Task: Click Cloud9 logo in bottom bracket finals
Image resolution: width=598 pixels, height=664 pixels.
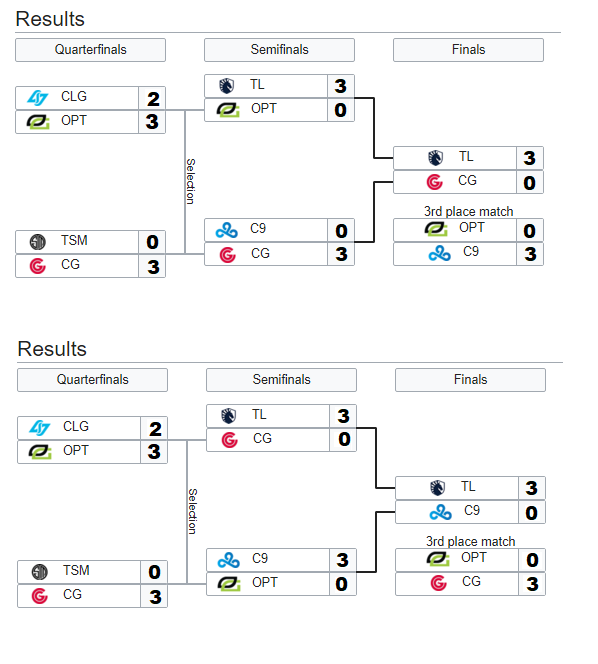Action: coord(440,512)
